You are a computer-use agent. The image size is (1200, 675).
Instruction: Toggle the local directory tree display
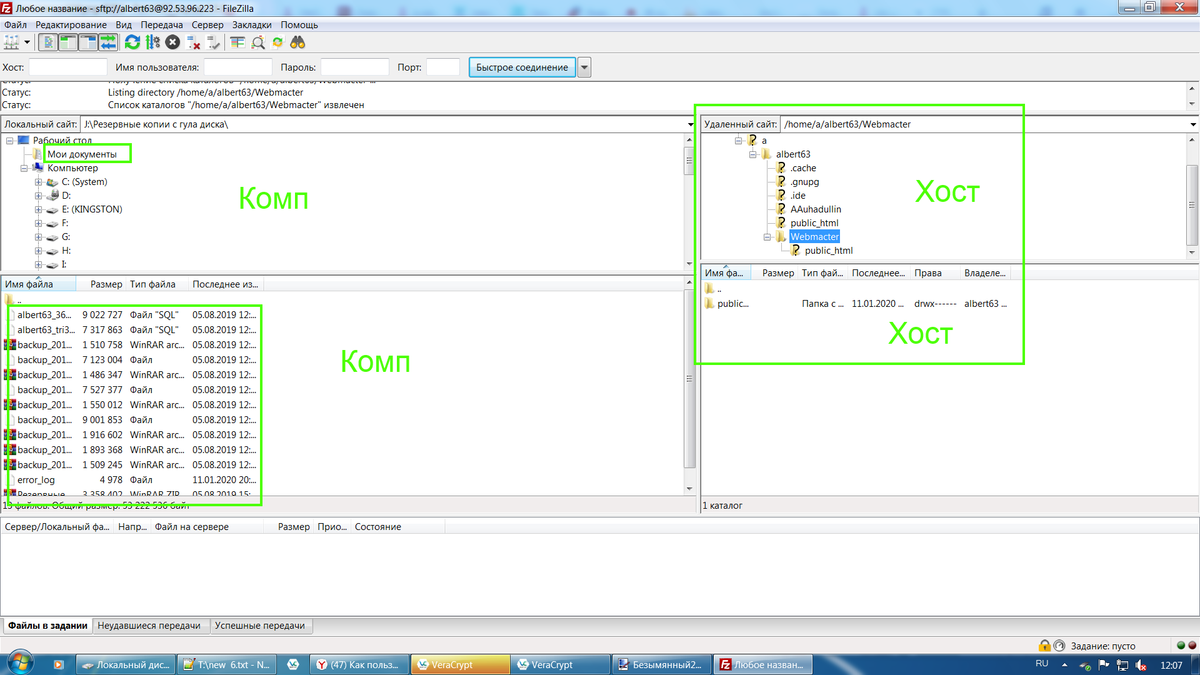pyautogui.click(x=69, y=42)
